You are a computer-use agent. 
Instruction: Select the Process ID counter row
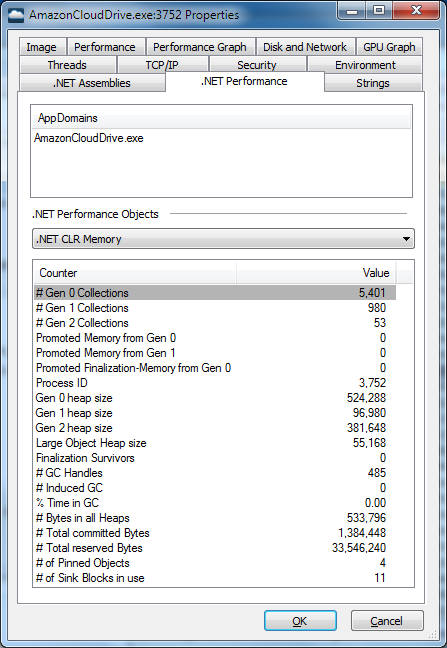point(215,383)
